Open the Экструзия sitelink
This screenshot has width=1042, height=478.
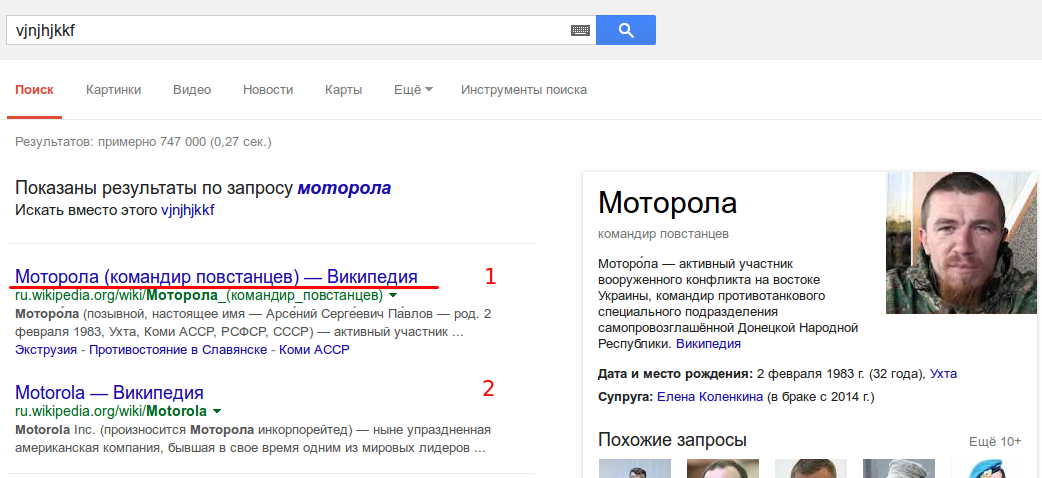[46, 349]
